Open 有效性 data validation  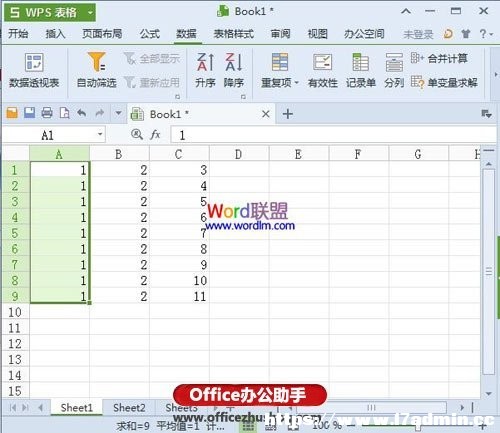tap(323, 70)
